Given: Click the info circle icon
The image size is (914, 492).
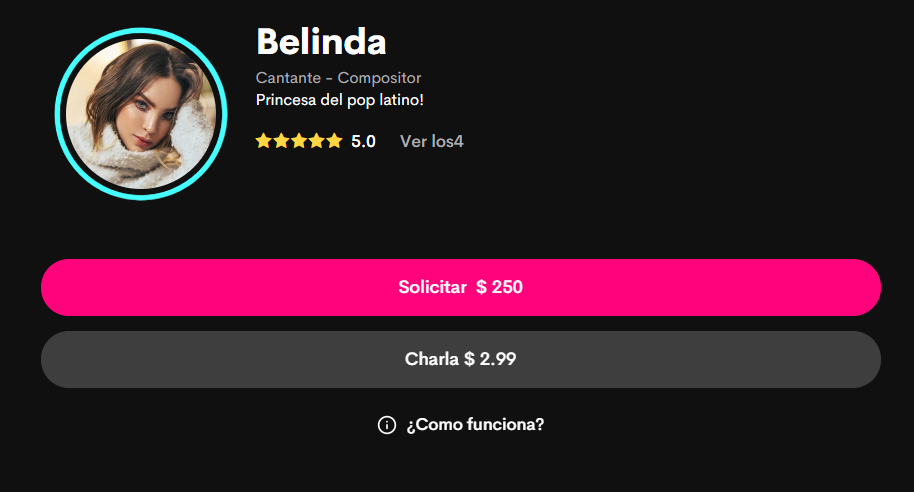Looking at the screenshot, I should pos(386,425).
